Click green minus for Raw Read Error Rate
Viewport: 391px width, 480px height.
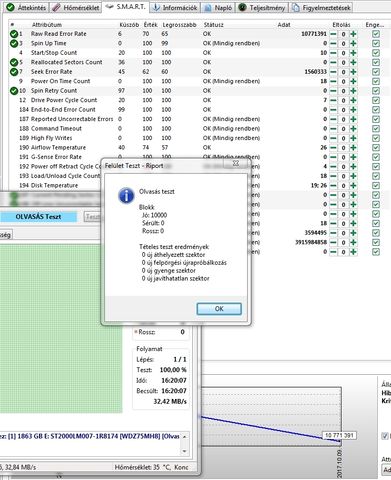tap(333, 34)
